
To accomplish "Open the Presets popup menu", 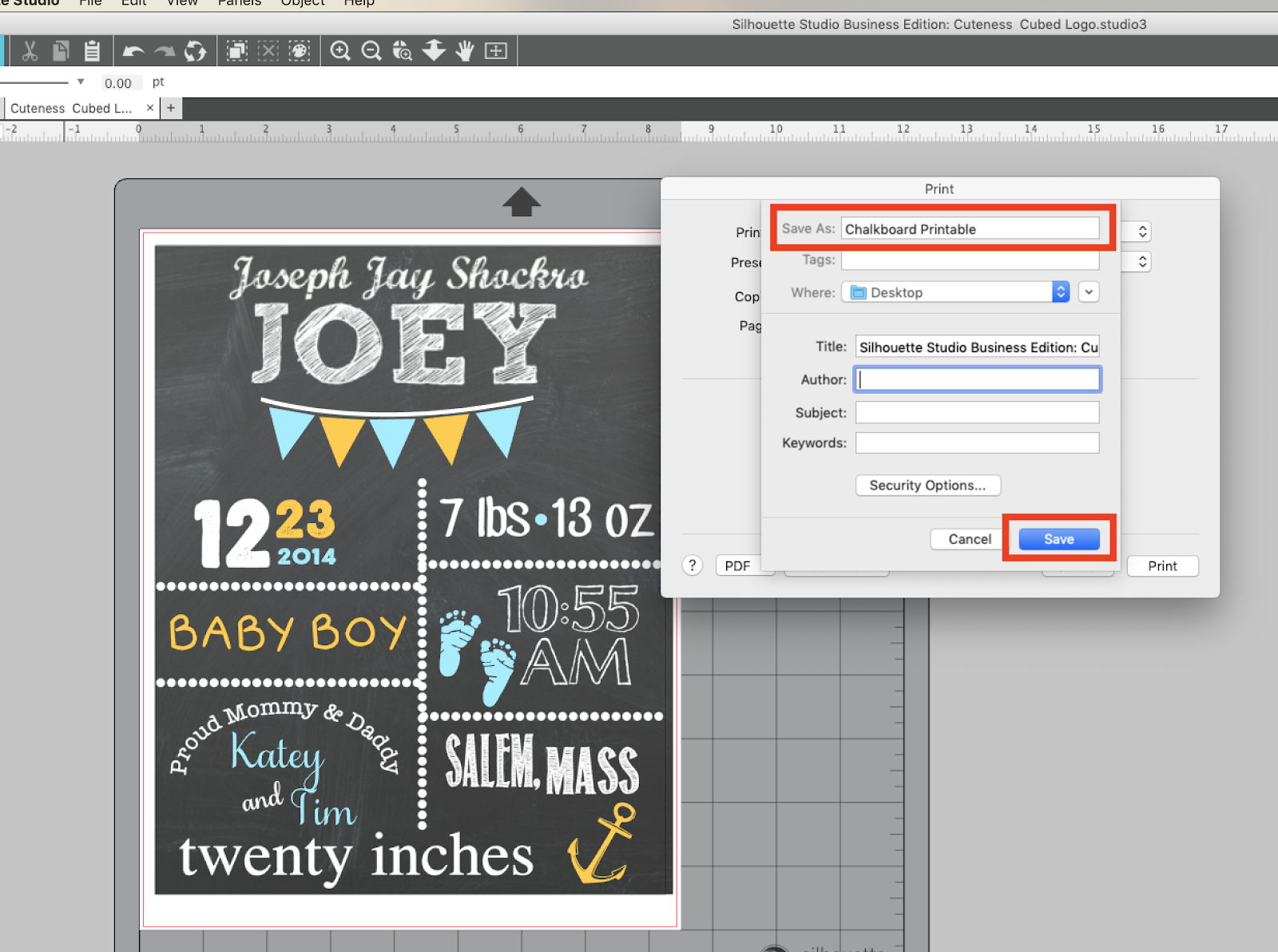I will (1142, 262).
